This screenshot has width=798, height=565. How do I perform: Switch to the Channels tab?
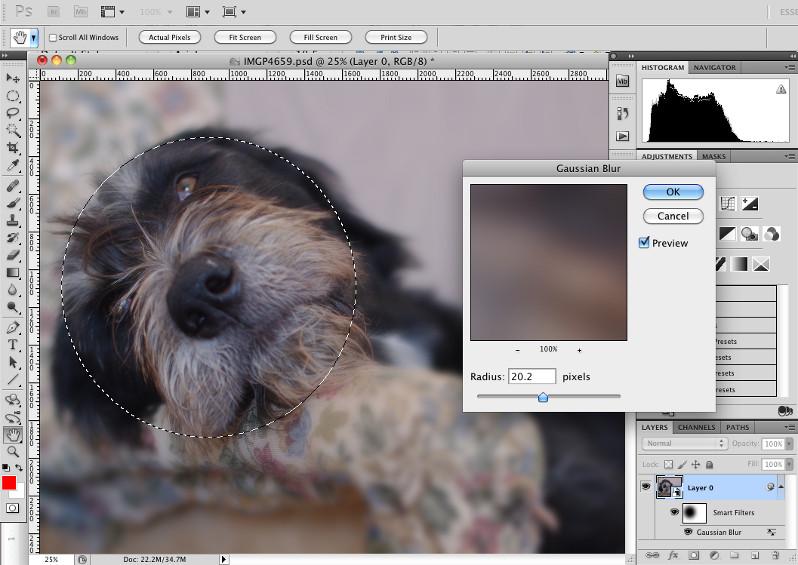tap(696, 428)
